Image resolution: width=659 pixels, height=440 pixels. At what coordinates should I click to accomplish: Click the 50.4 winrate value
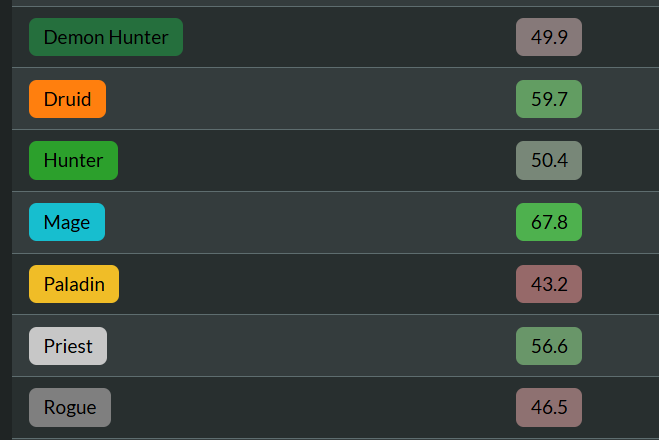click(549, 161)
